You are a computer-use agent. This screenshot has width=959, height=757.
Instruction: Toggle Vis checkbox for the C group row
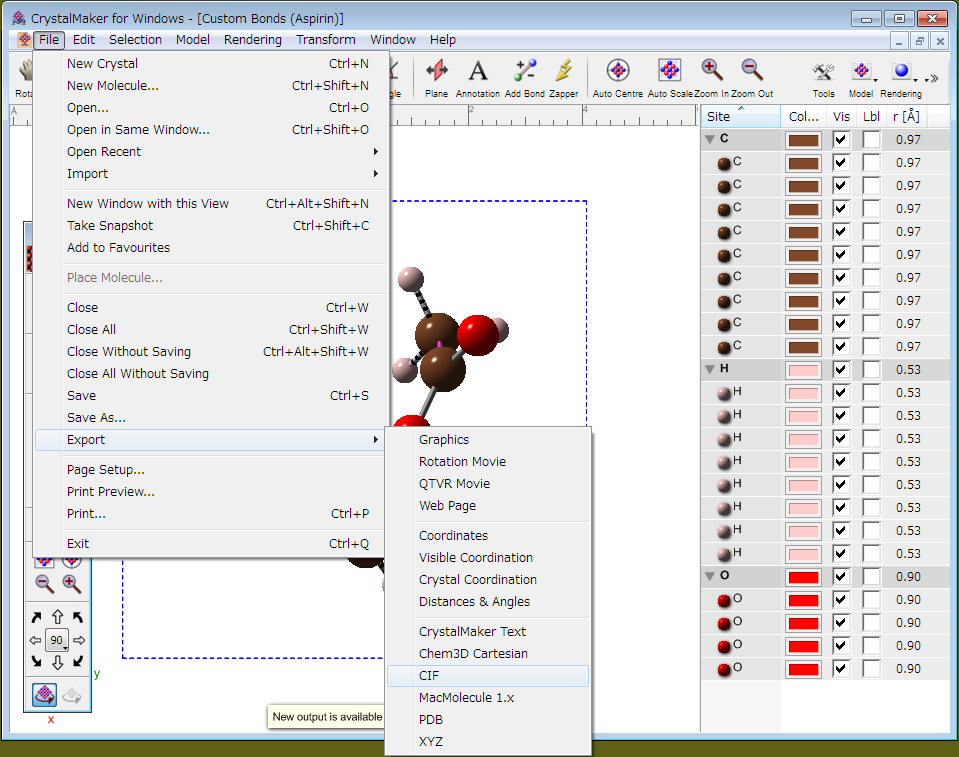(x=841, y=139)
